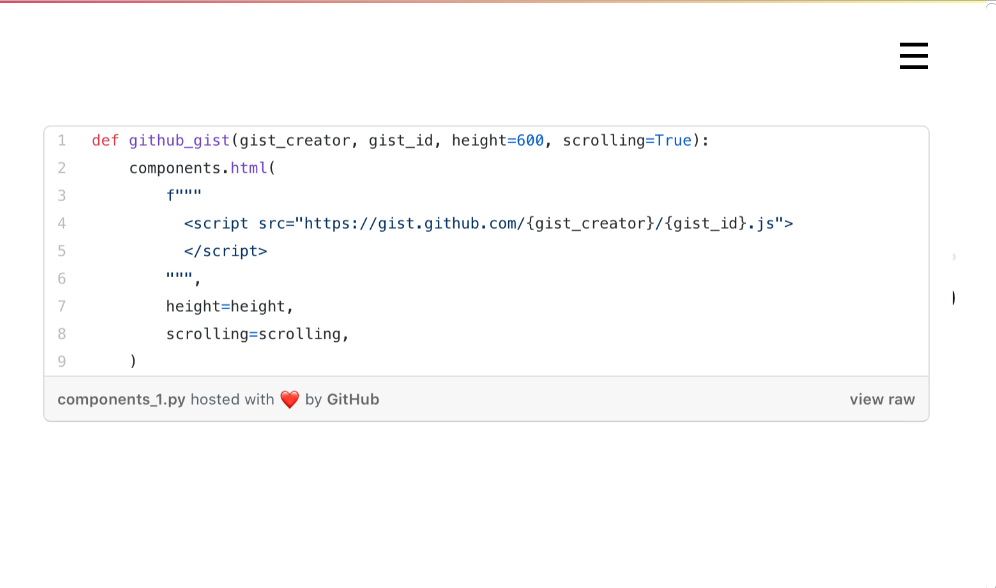Screen dimensions: 996x588
Task: Select line number 9 in the gist
Action: coord(62,361)
